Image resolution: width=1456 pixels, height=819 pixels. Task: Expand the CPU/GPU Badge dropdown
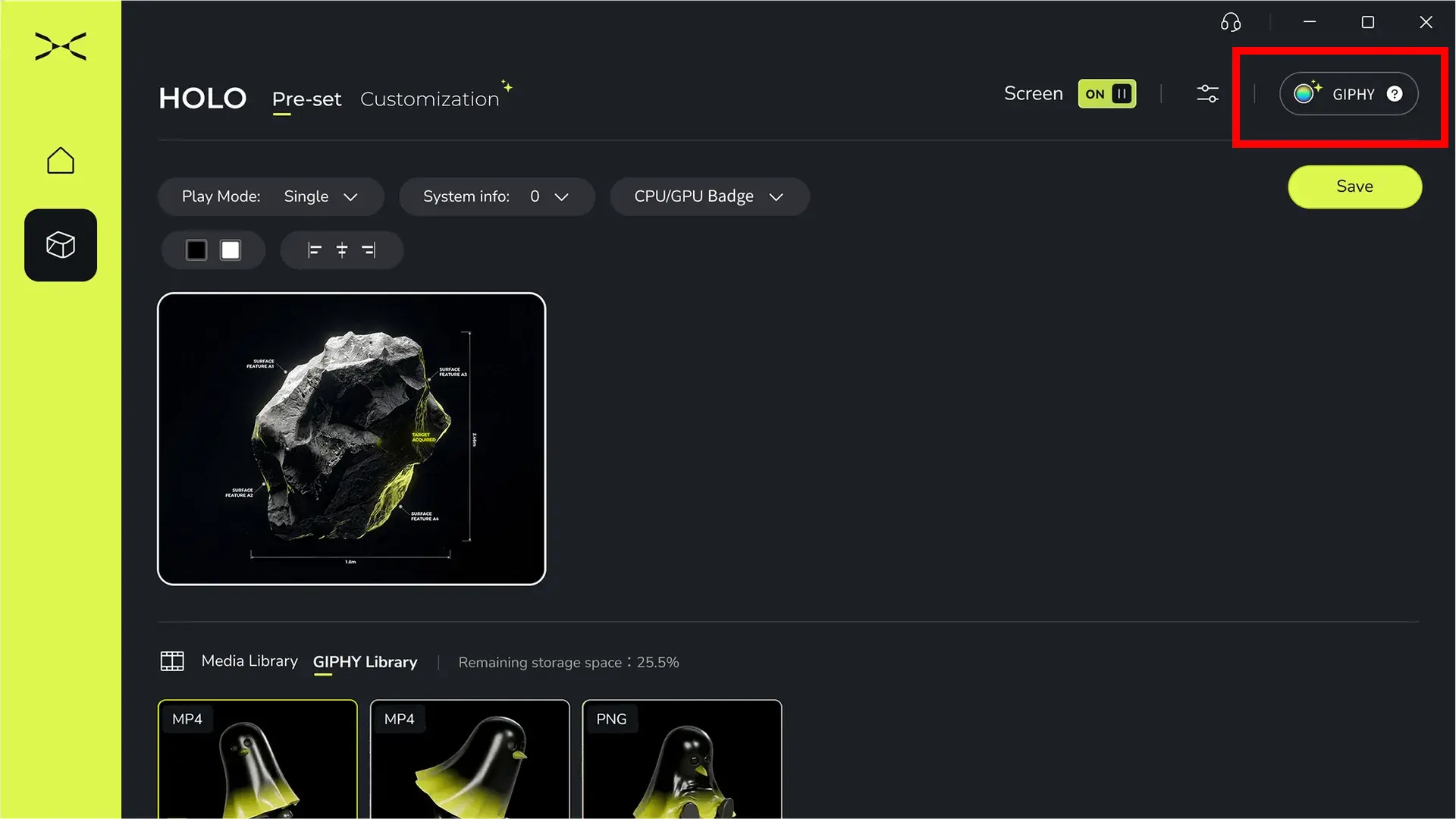coord(710,197)
